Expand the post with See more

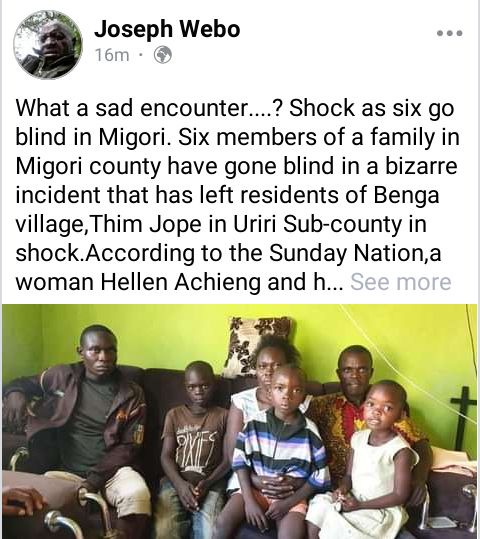coord(401,282)
